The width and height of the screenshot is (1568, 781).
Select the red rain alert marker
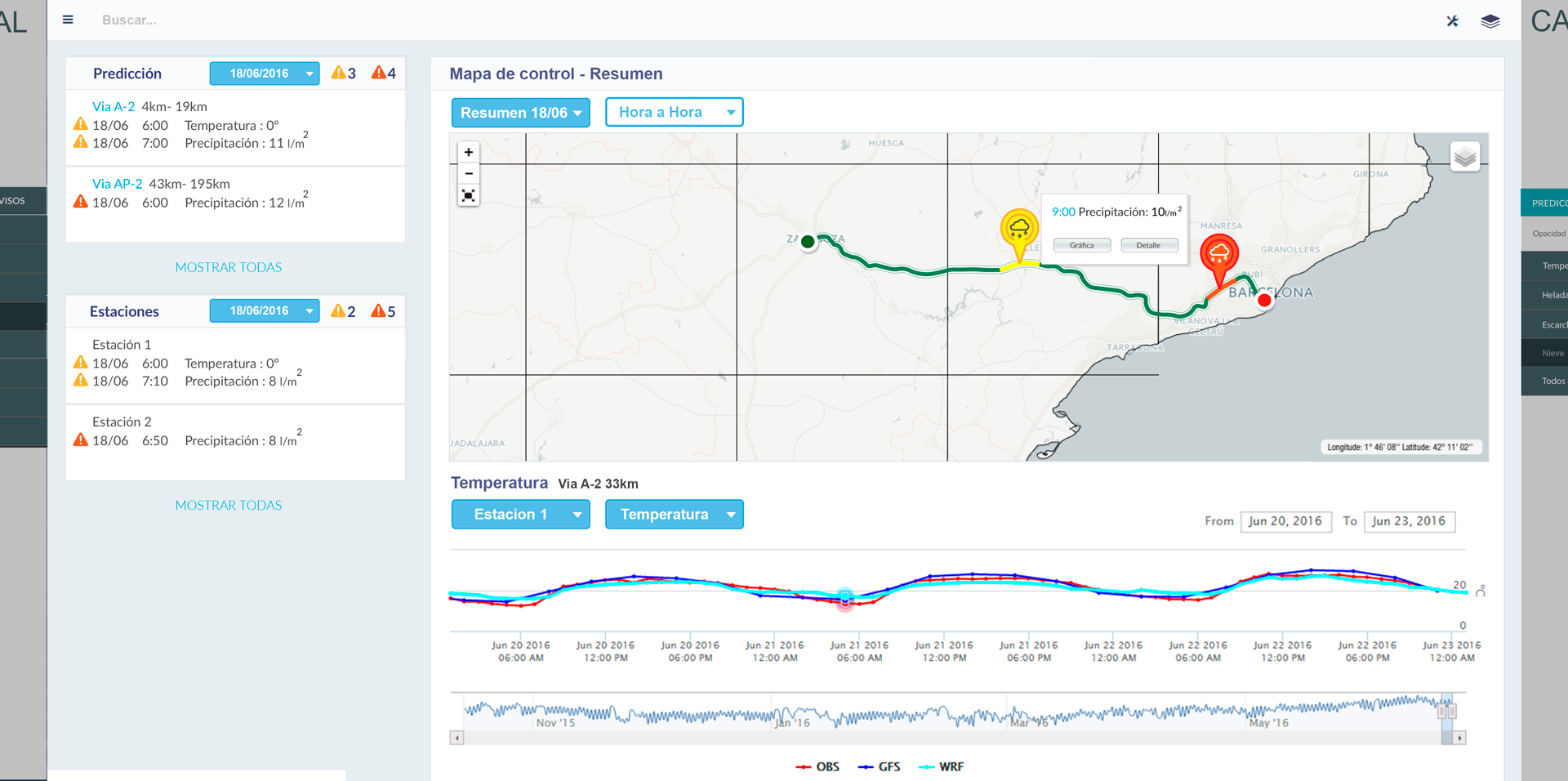(1218, 254)
